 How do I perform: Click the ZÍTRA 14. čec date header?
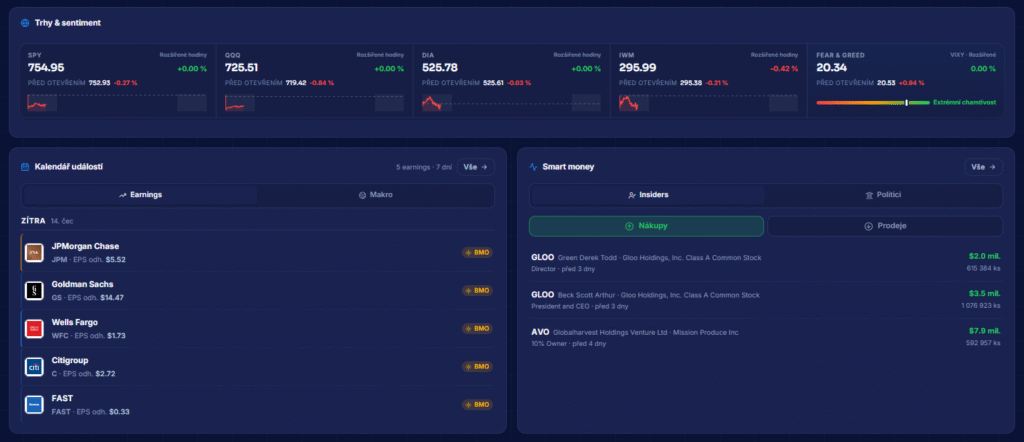(47, 221)
